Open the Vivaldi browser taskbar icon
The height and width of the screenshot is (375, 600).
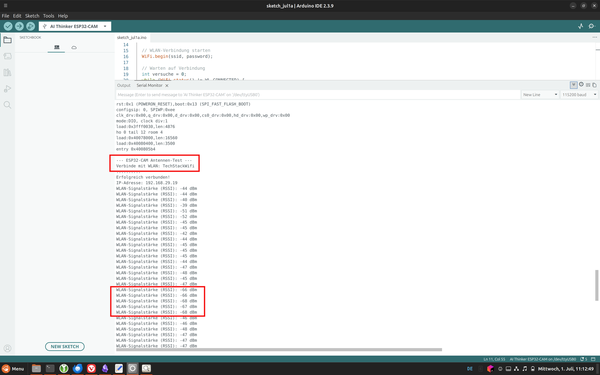pyautogui.click(x=91, y=368)
